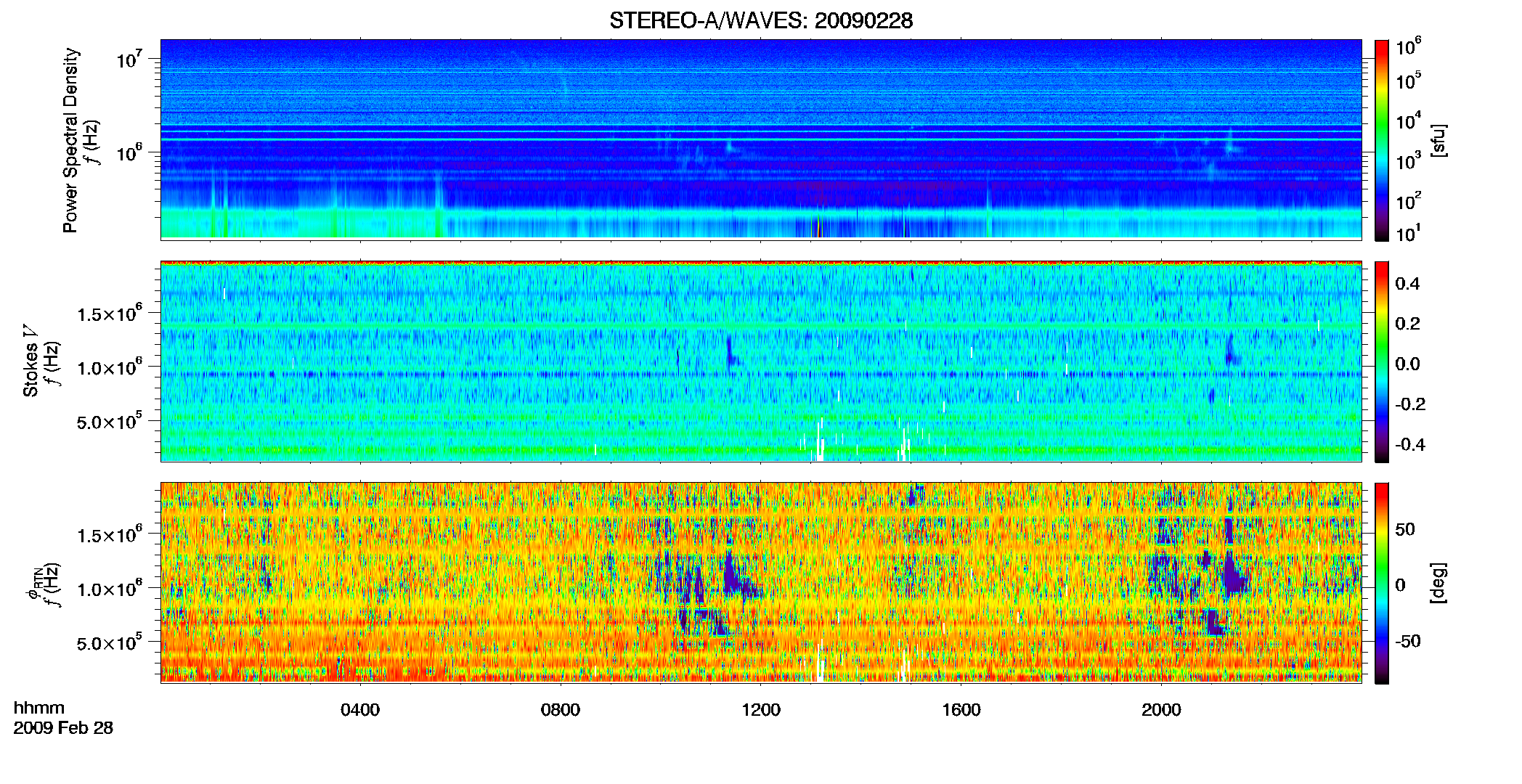Image resolution: width=1522 pixels, height=784 pixels.
Task: Click the 10^7 frequency tick label
Action: 129,58
